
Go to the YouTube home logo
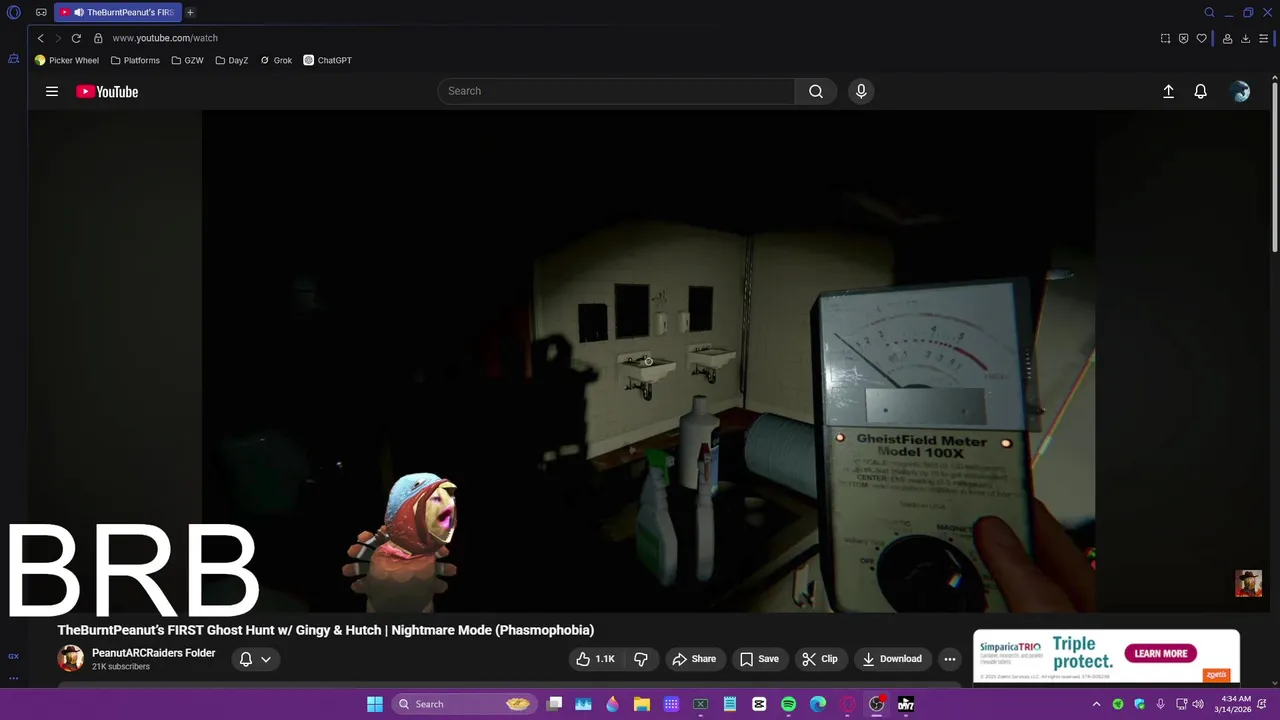coord(107,91)
